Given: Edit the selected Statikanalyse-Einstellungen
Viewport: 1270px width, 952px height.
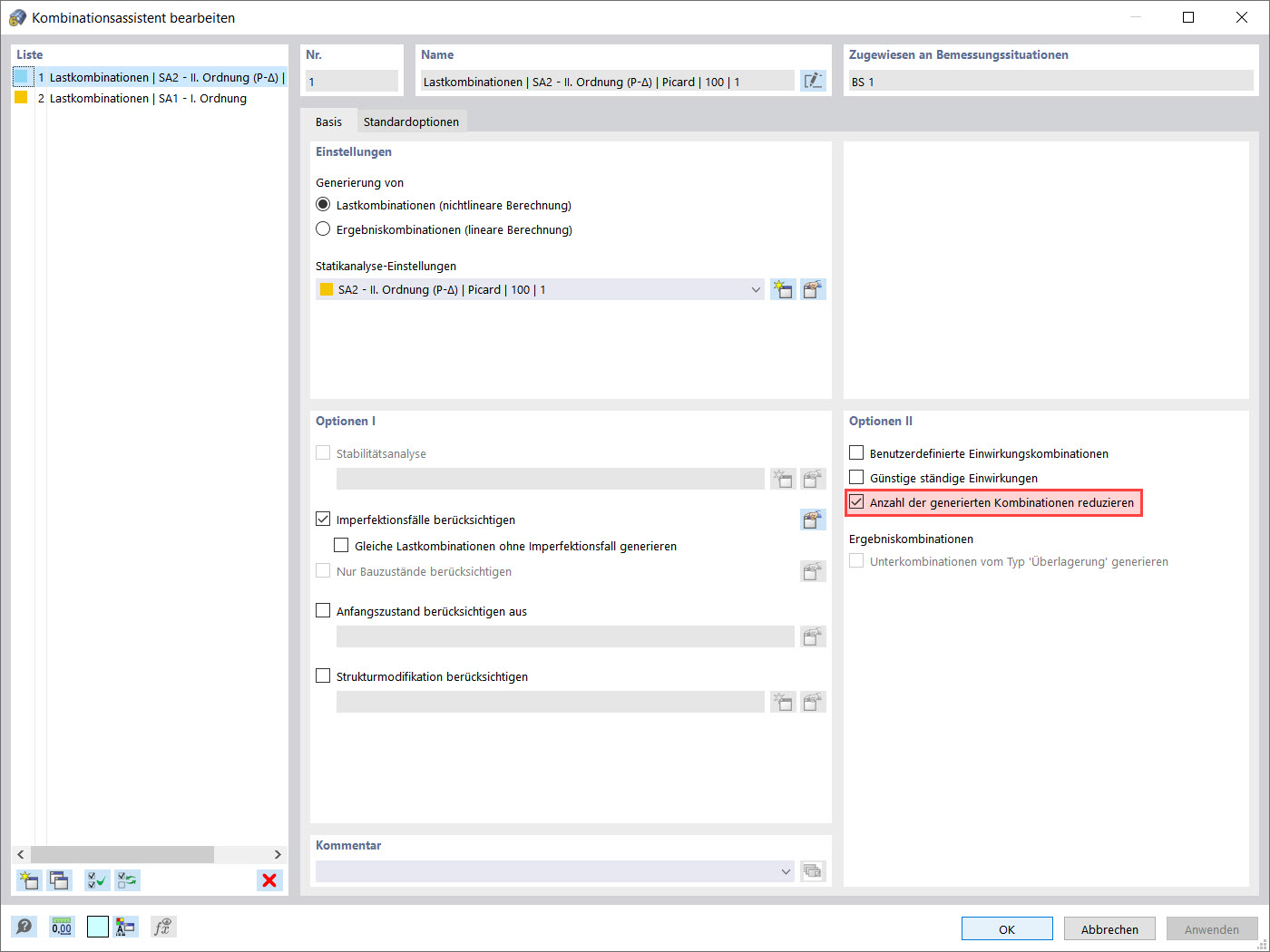Looking at the screenshot, I should pos(812,288).
